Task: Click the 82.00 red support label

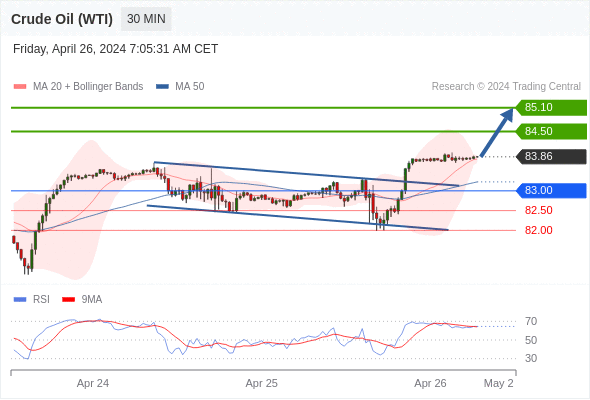Action: pos(538,230)
